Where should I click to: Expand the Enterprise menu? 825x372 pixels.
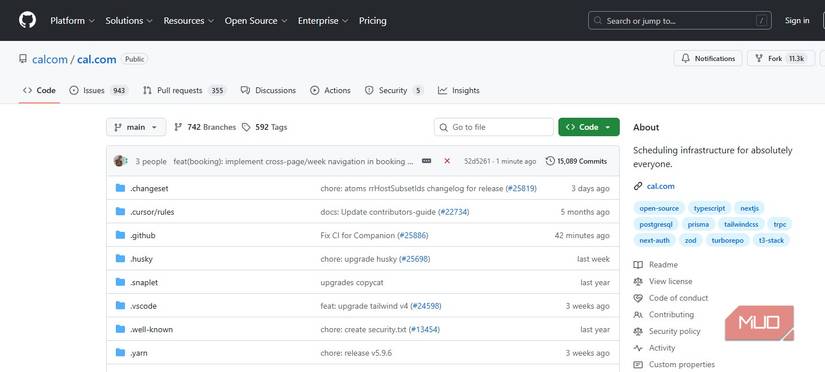pyautogui.click(x=323, y=21)
